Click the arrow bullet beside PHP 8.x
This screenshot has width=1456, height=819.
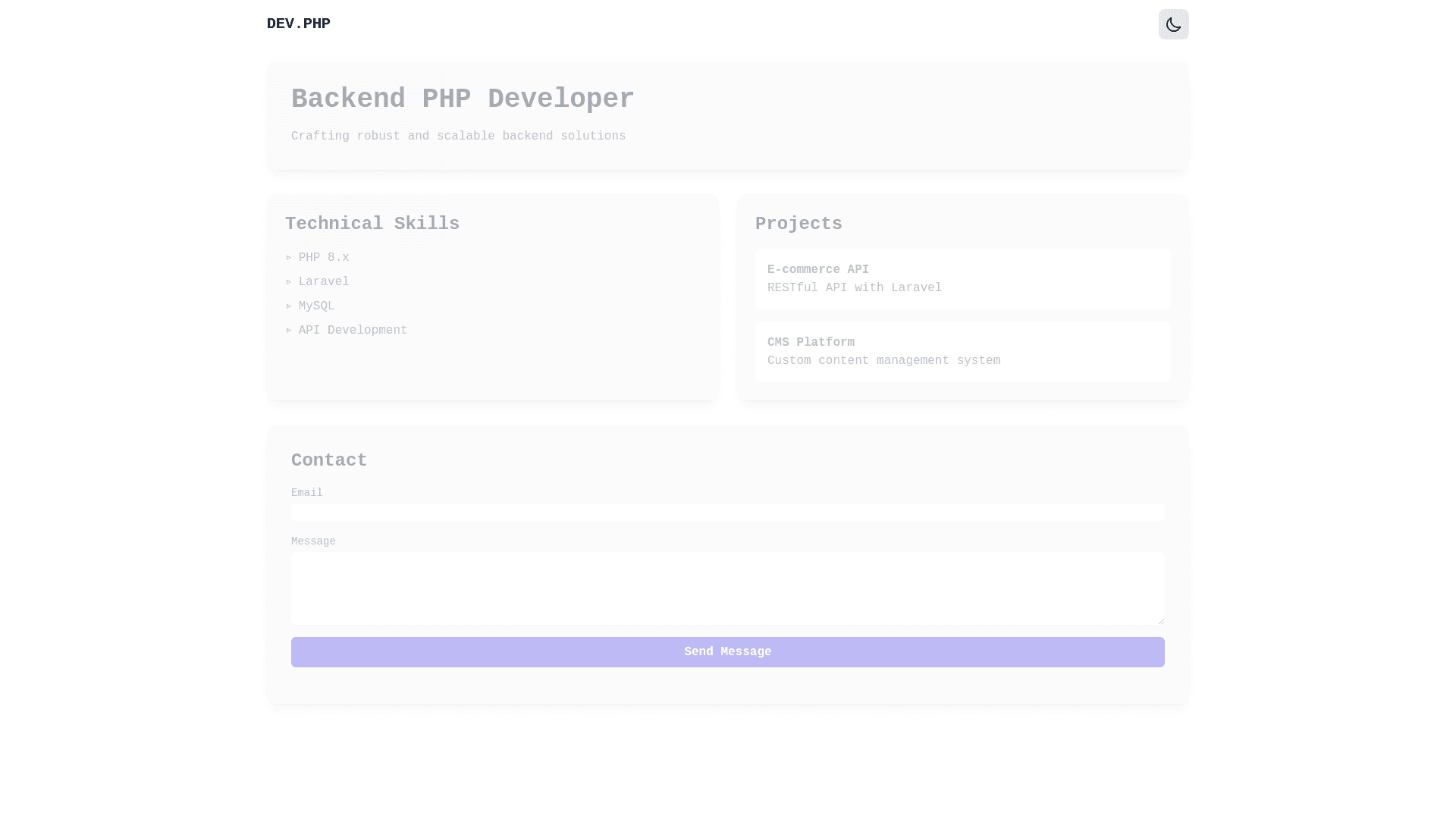point(289,258)
